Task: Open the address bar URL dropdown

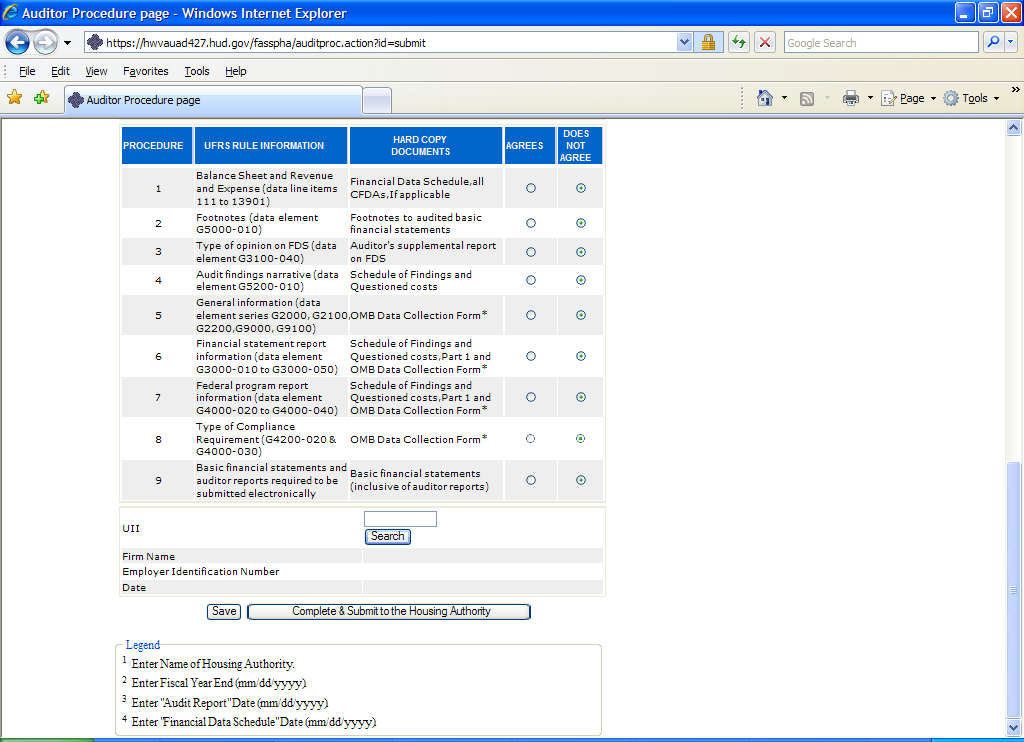Action: [x=684, y=43]
